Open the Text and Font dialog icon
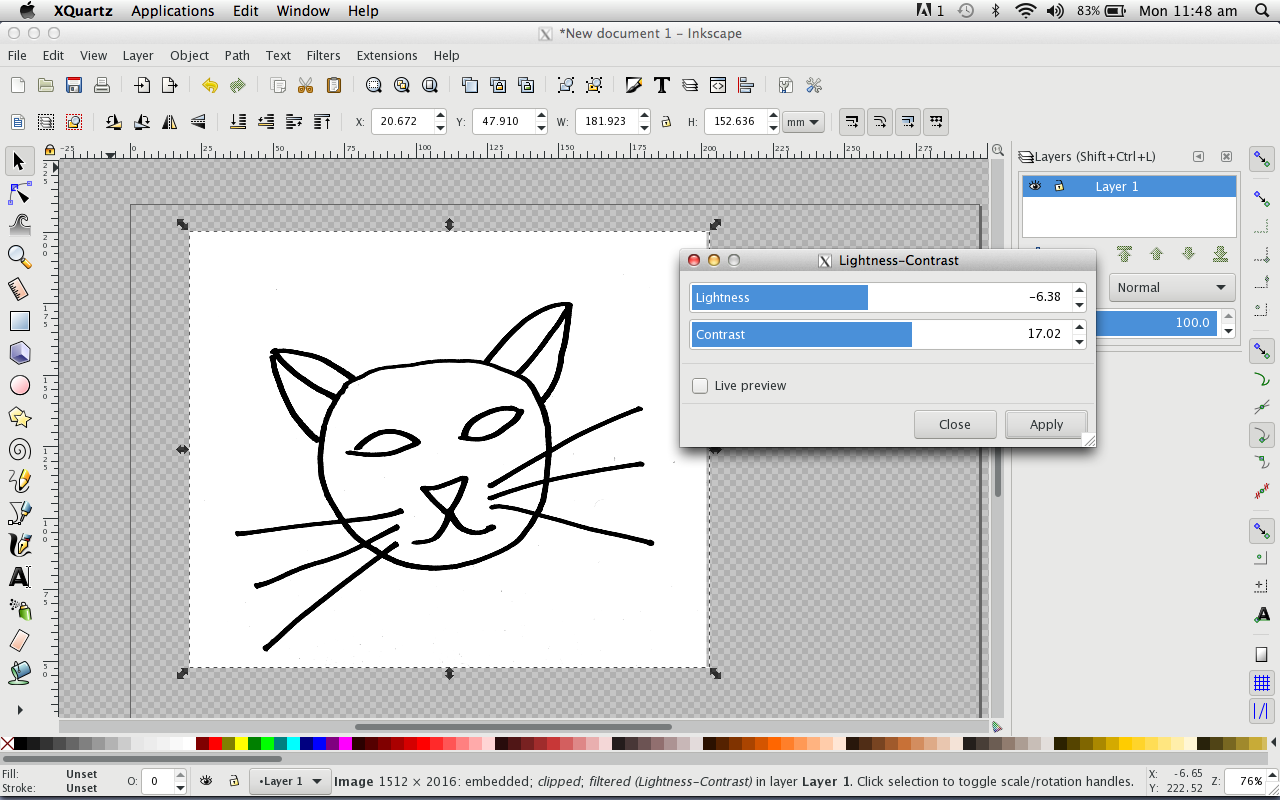 point(661,85)
